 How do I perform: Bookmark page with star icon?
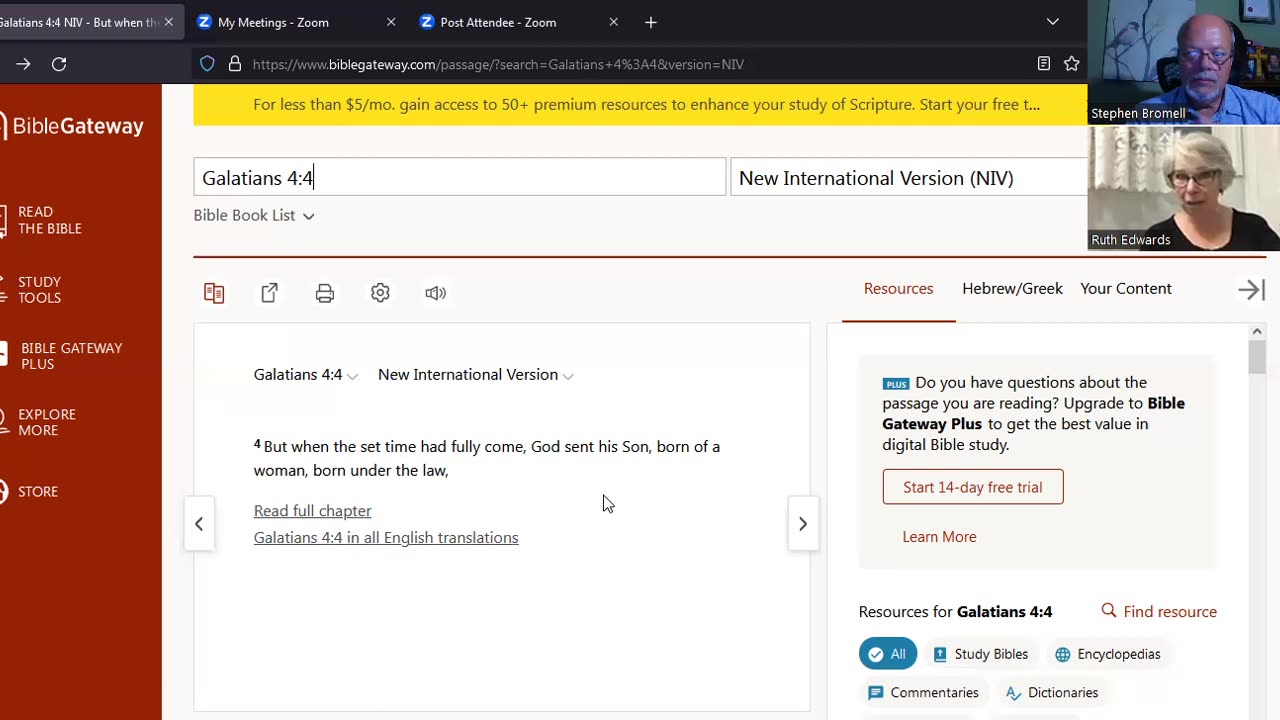click(1072, 64)
